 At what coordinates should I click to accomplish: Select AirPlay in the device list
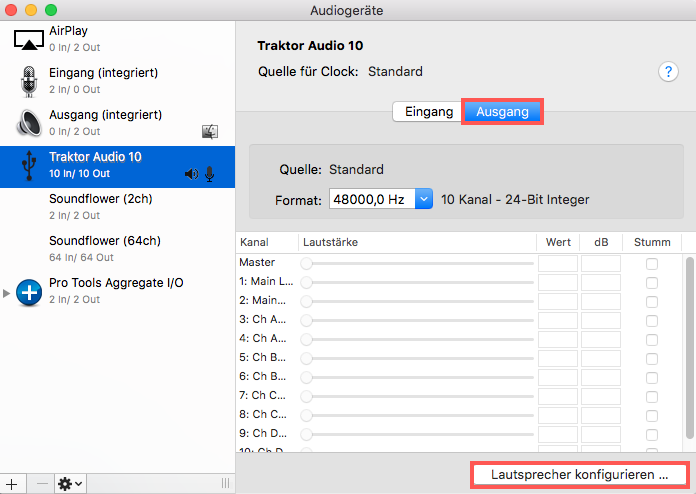click(117, 39)
